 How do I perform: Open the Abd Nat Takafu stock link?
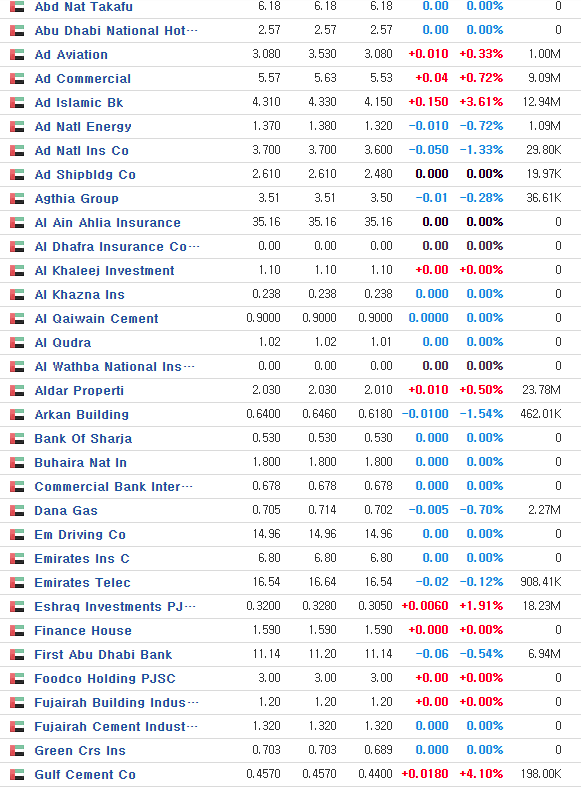84,7
